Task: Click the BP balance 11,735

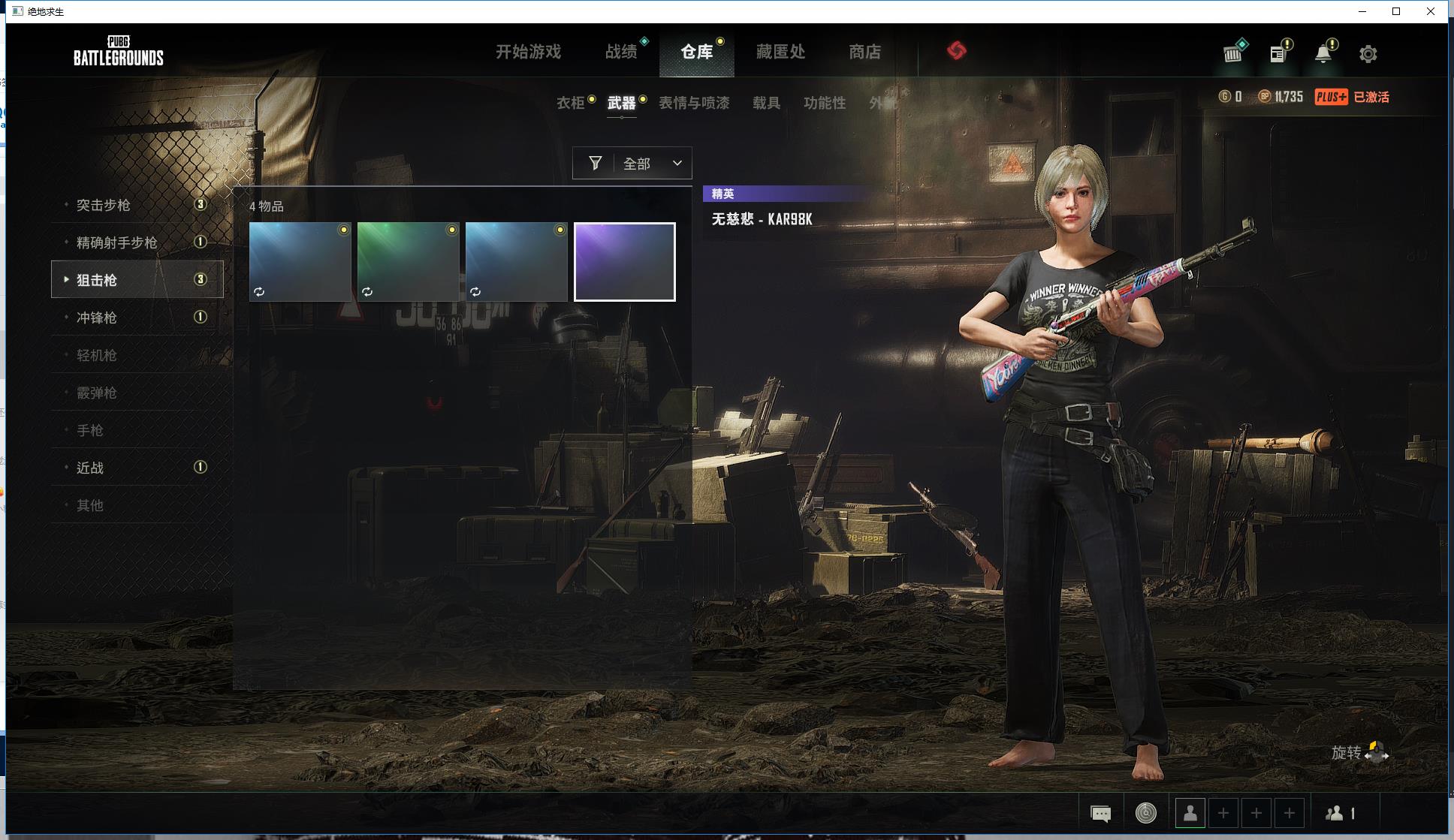Action: [x=1289, y=97]
